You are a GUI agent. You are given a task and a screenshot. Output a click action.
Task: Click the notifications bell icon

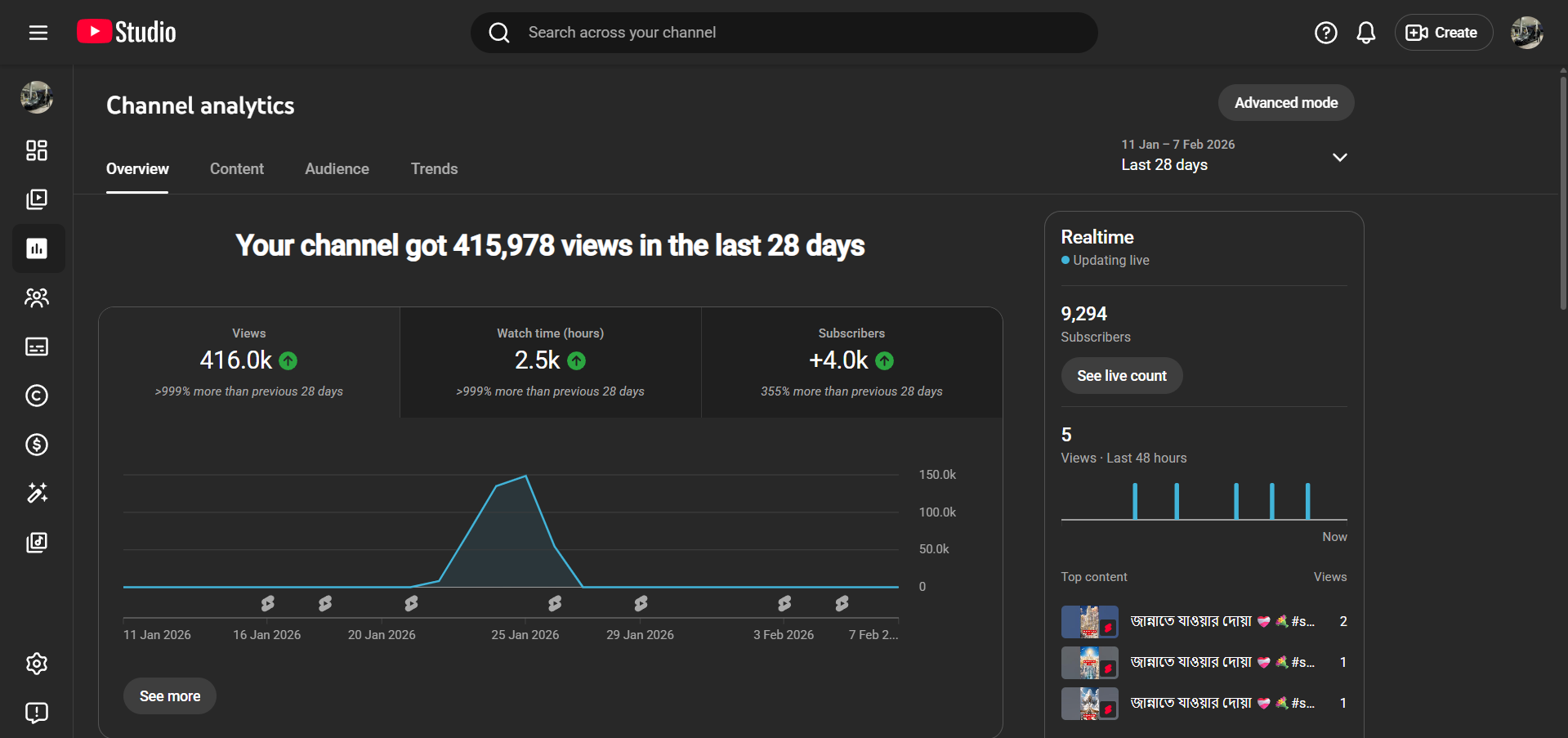(1365, 33)
